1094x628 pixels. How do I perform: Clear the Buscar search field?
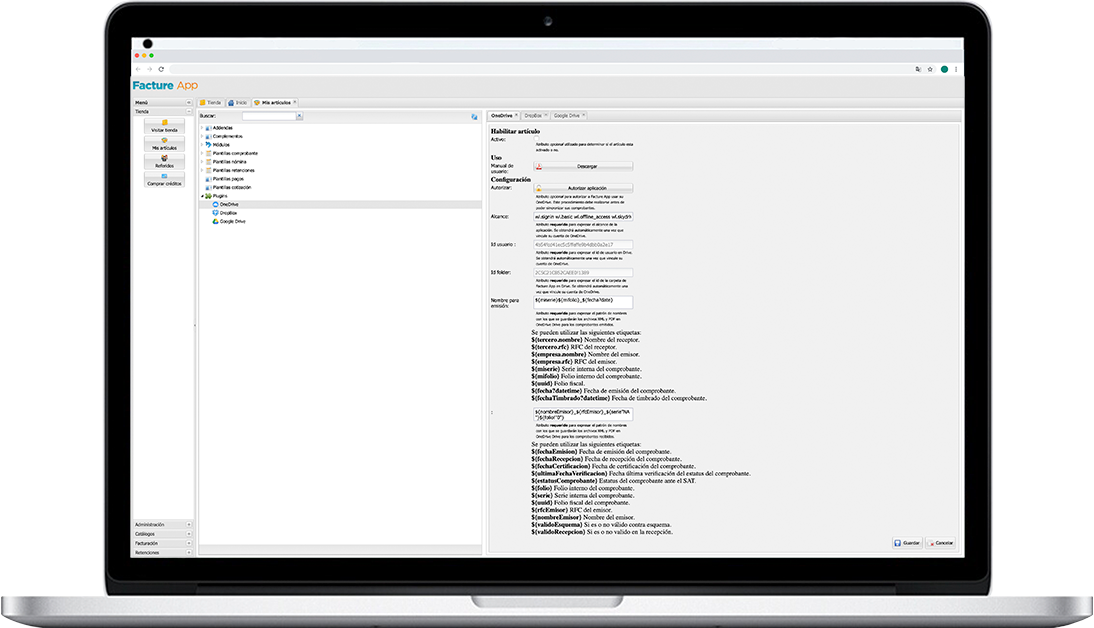(300, 116)
